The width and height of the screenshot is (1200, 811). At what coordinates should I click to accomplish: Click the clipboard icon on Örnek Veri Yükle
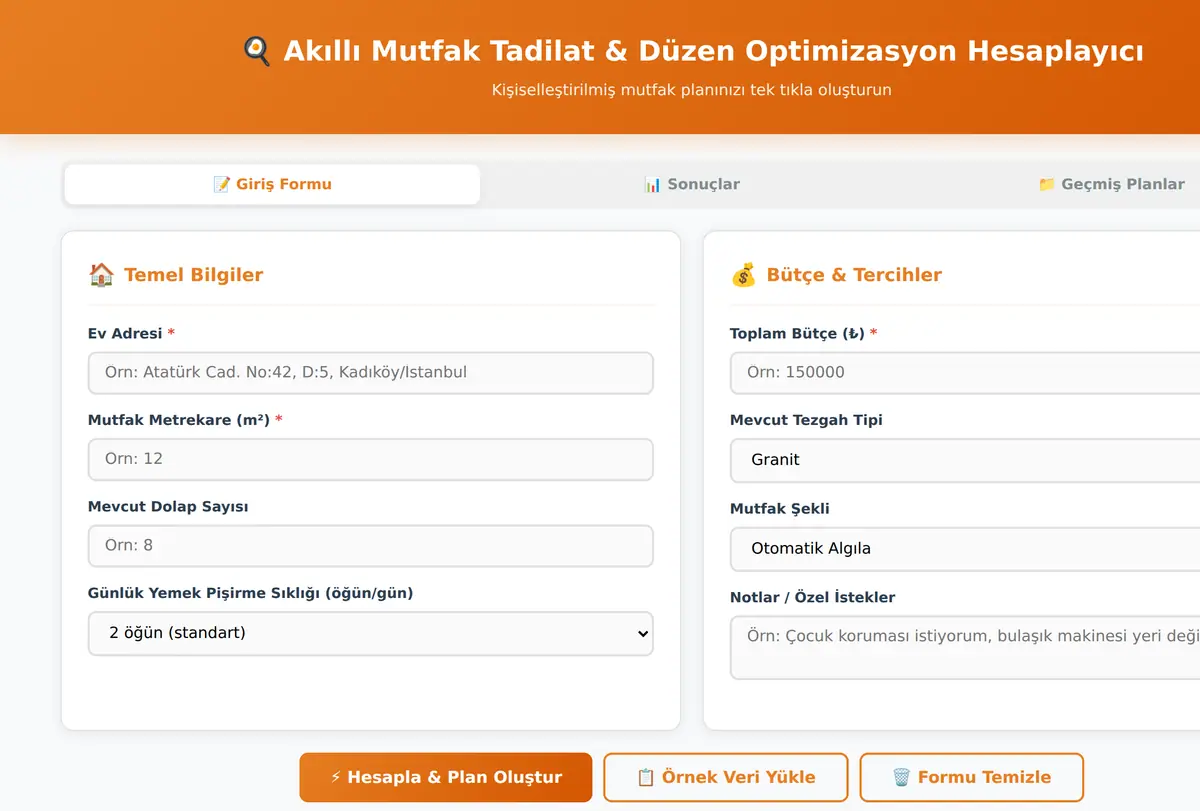point(646,777)
